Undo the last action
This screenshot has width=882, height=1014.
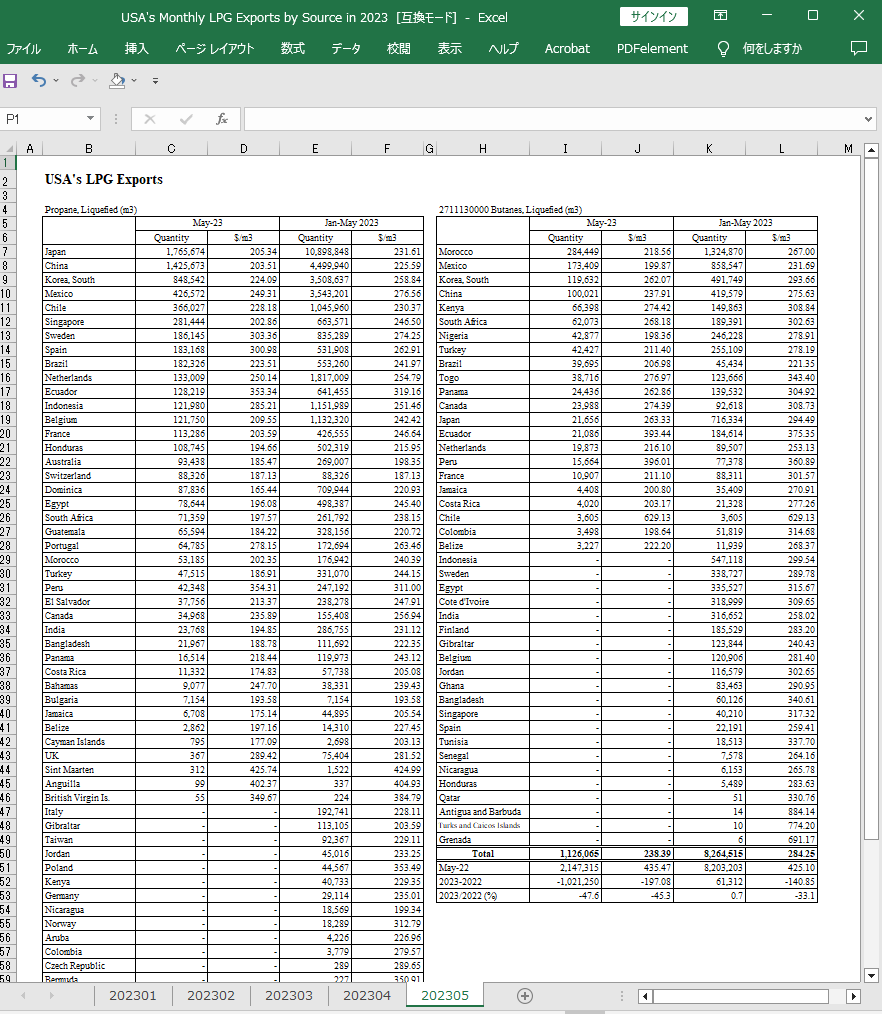pyautogui.click(x=39, y=81)
